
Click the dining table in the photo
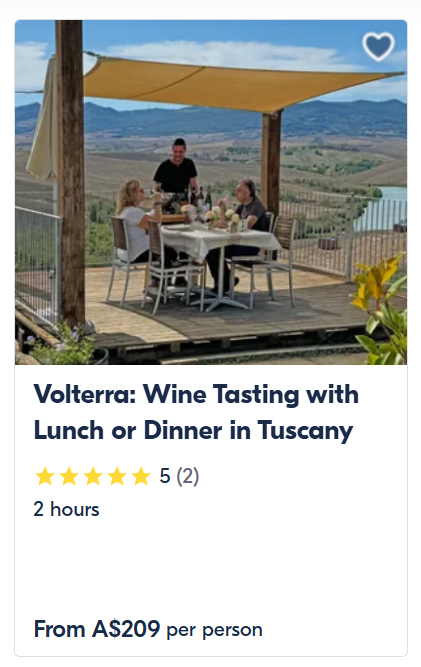click(x=219, y=255)
